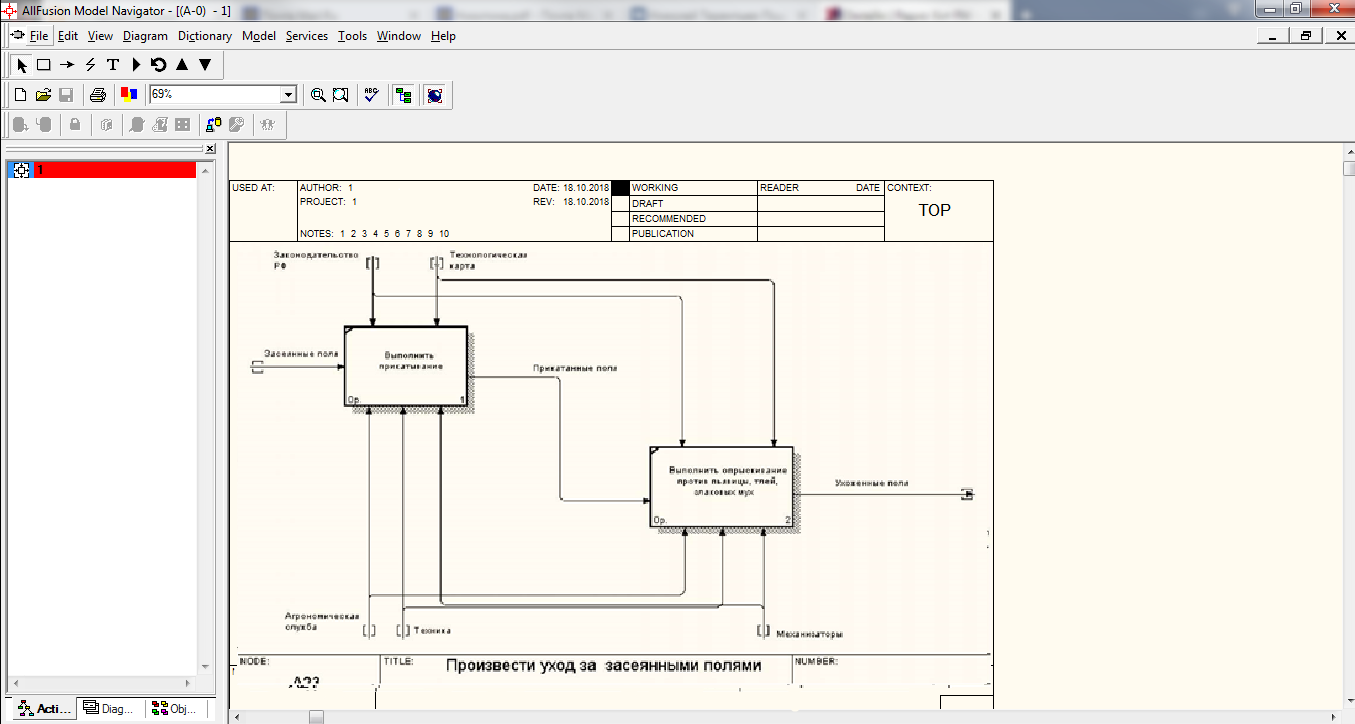
Task: Run the ABC spelling check
Action: (x=372, y=95)
